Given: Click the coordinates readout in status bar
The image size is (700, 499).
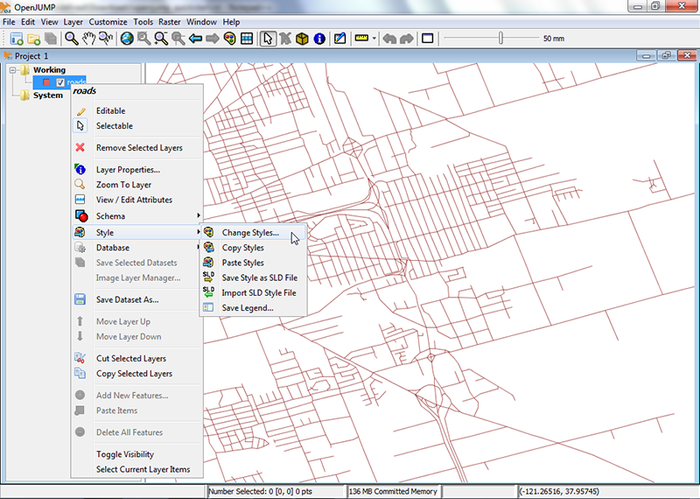Looking at the screenshot, I should click(607, 491).
